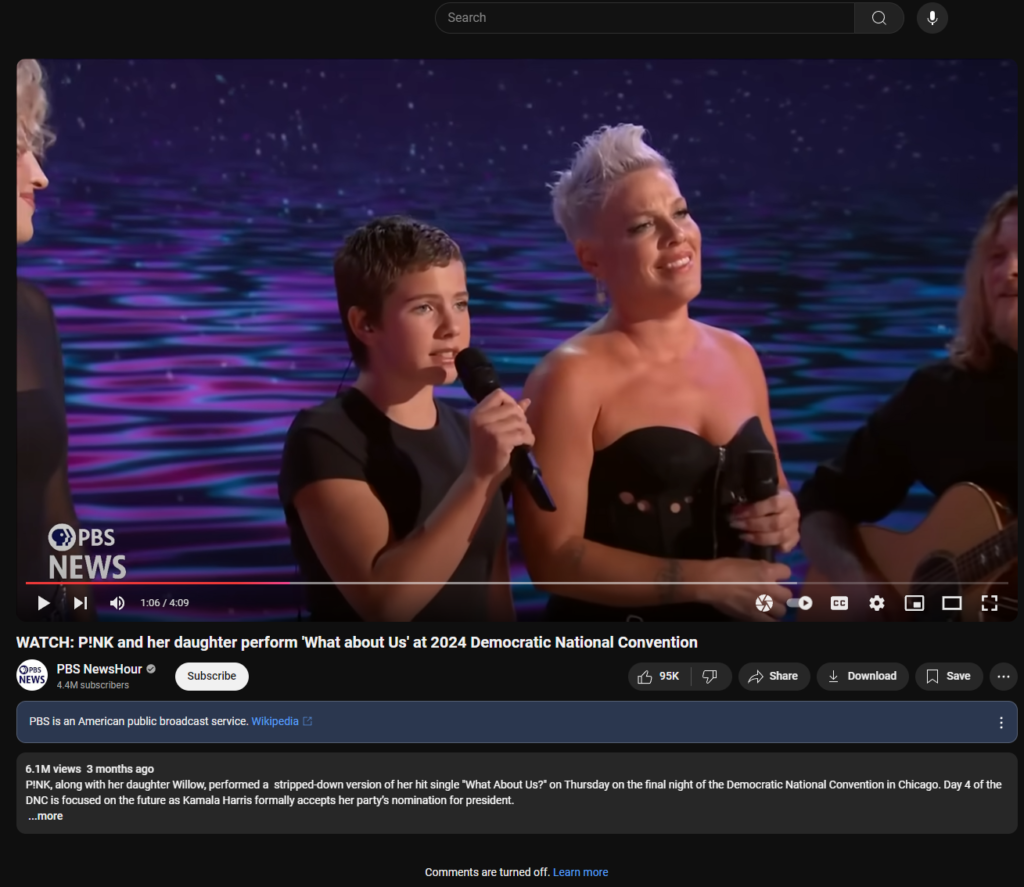Like the video (95K)
The image size is (1024, 887).
659,676
